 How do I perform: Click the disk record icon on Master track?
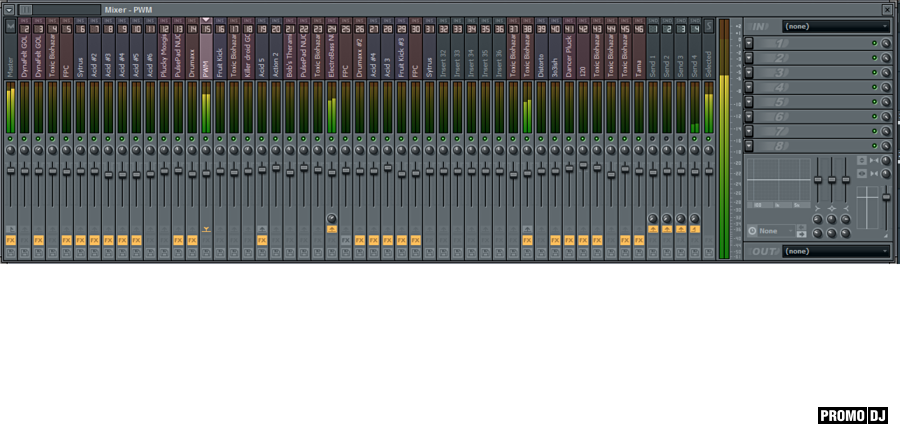click(10, 252)
